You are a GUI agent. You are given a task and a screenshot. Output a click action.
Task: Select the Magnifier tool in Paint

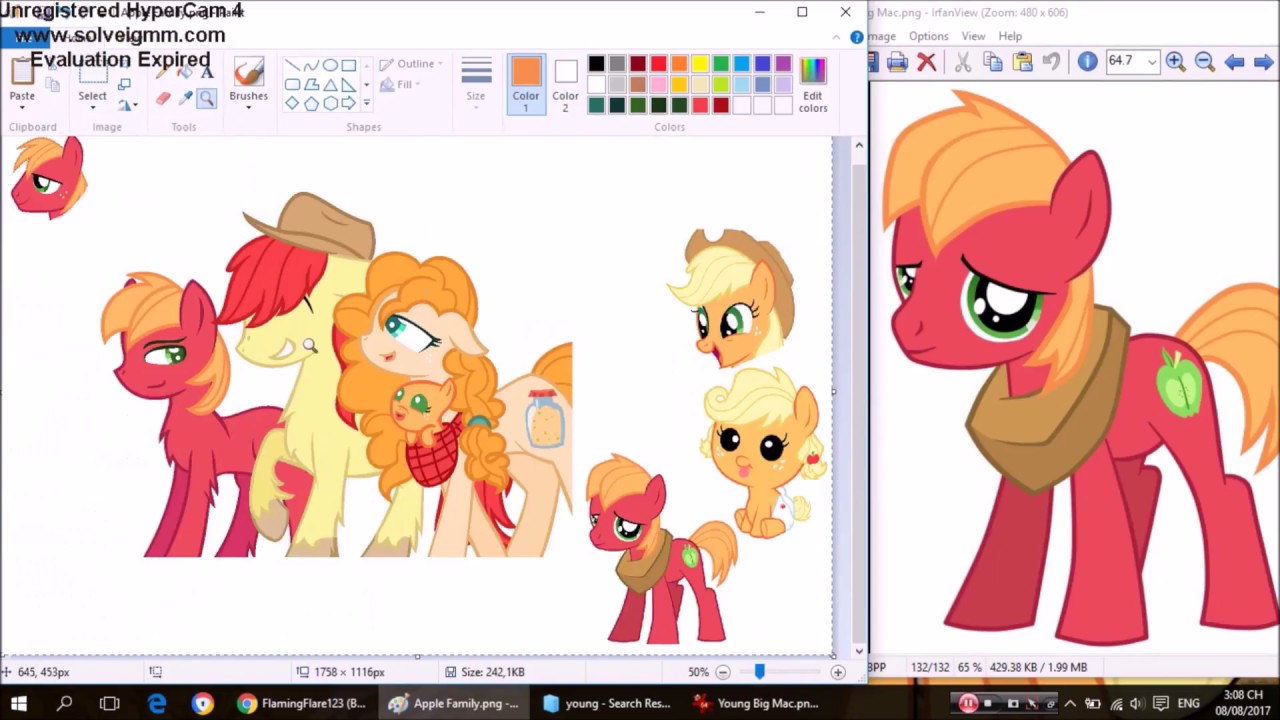click(x=206, y=98)
